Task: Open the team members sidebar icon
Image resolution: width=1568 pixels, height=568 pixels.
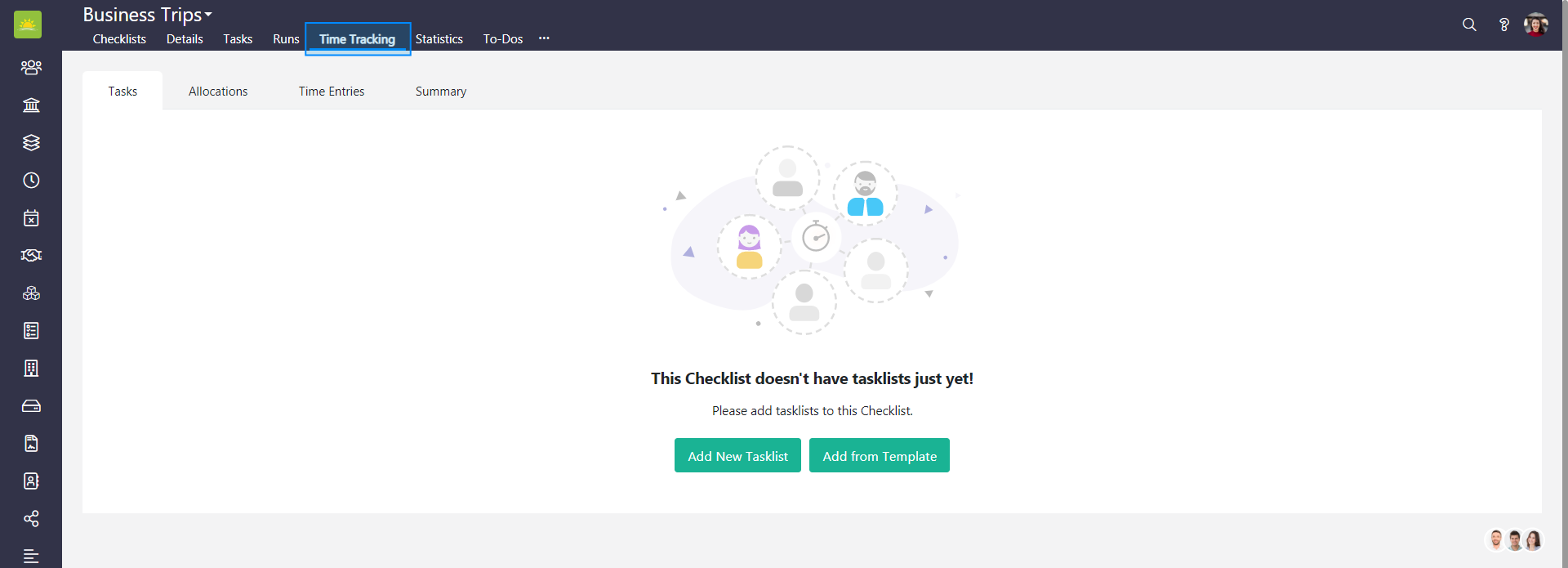Action: pos(31,67)
